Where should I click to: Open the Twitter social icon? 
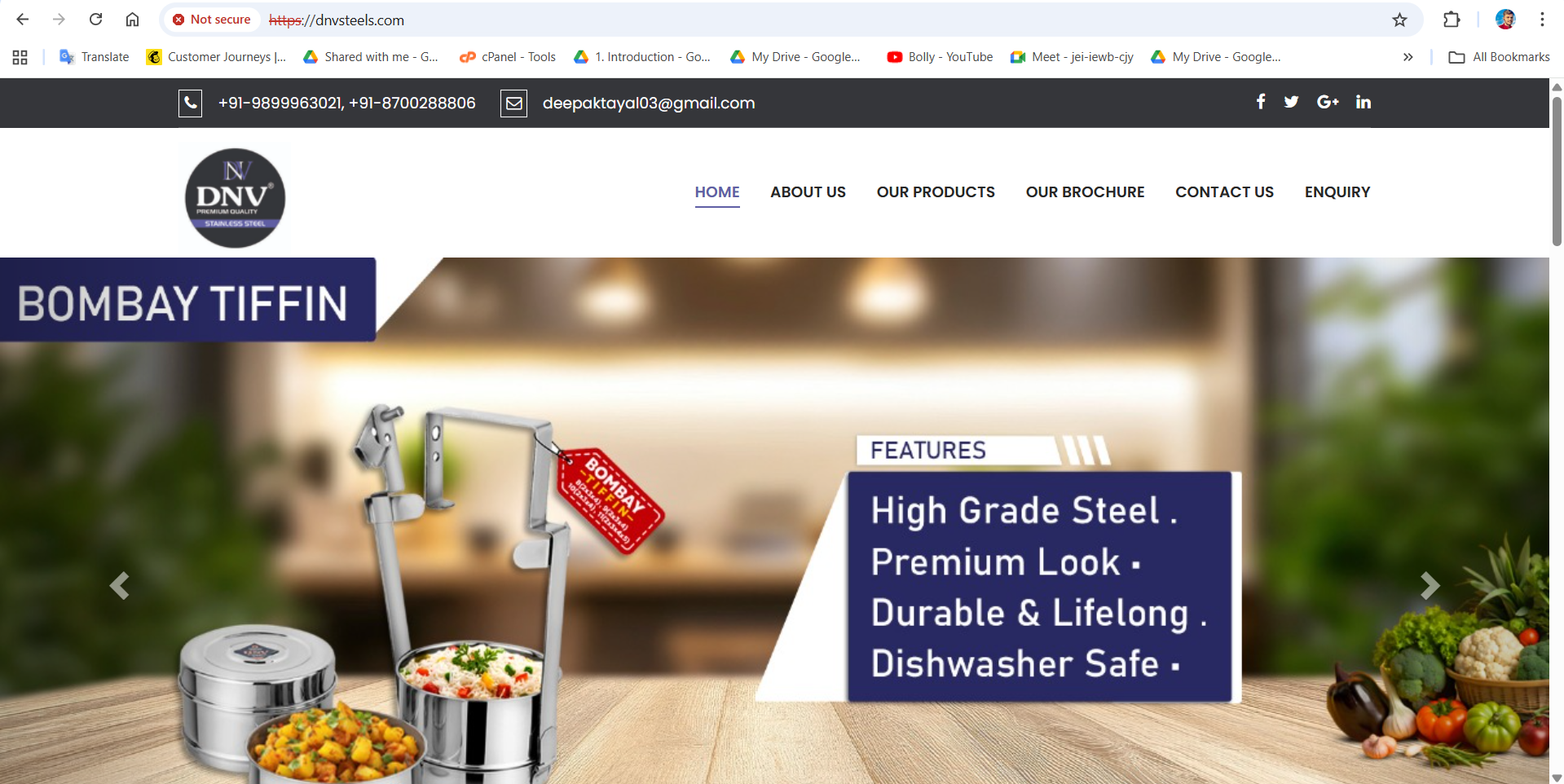tap(1291, 102)
